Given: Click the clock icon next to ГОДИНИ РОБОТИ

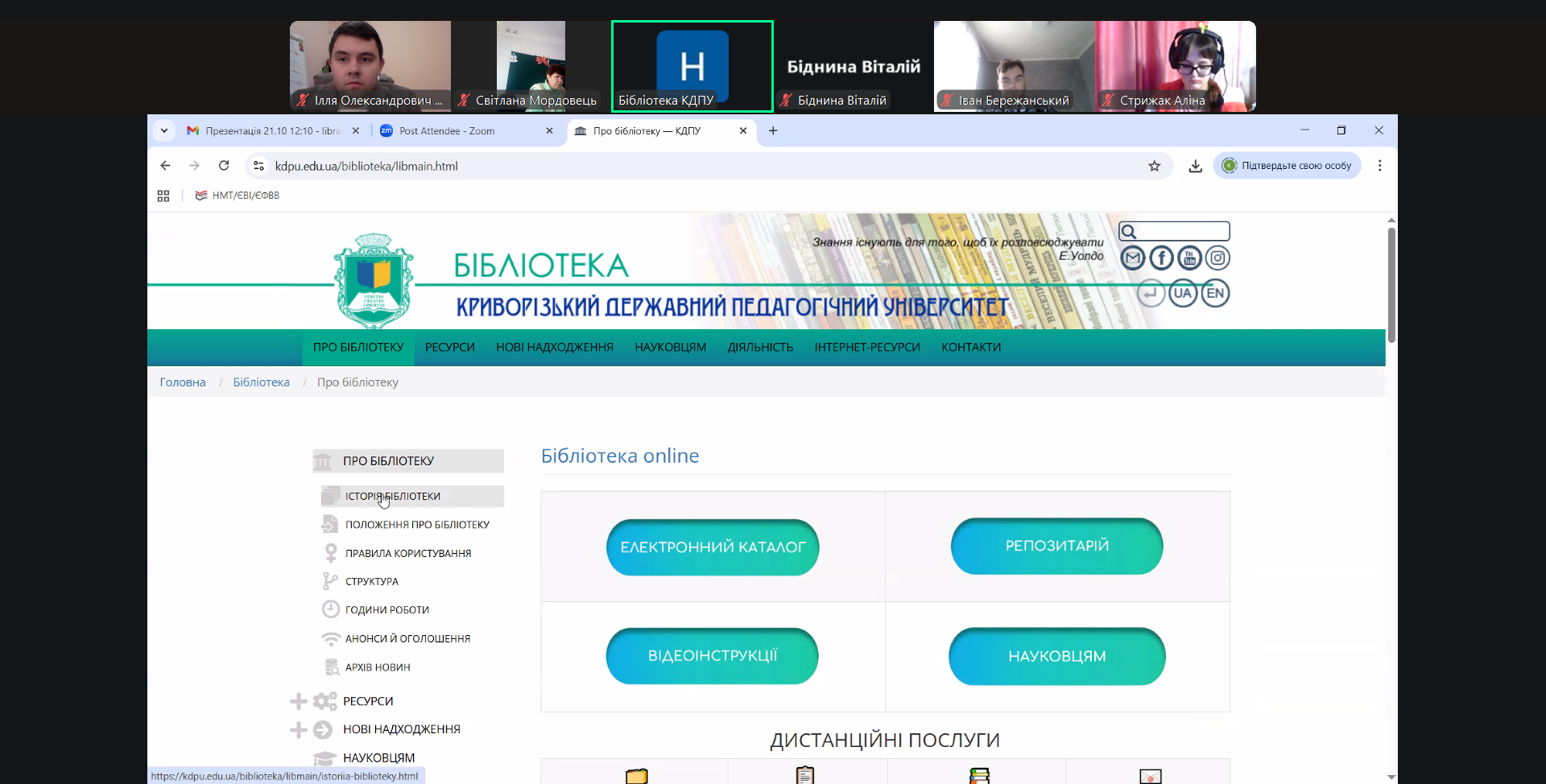Looking at the screenshot, I should pos(330,609).
